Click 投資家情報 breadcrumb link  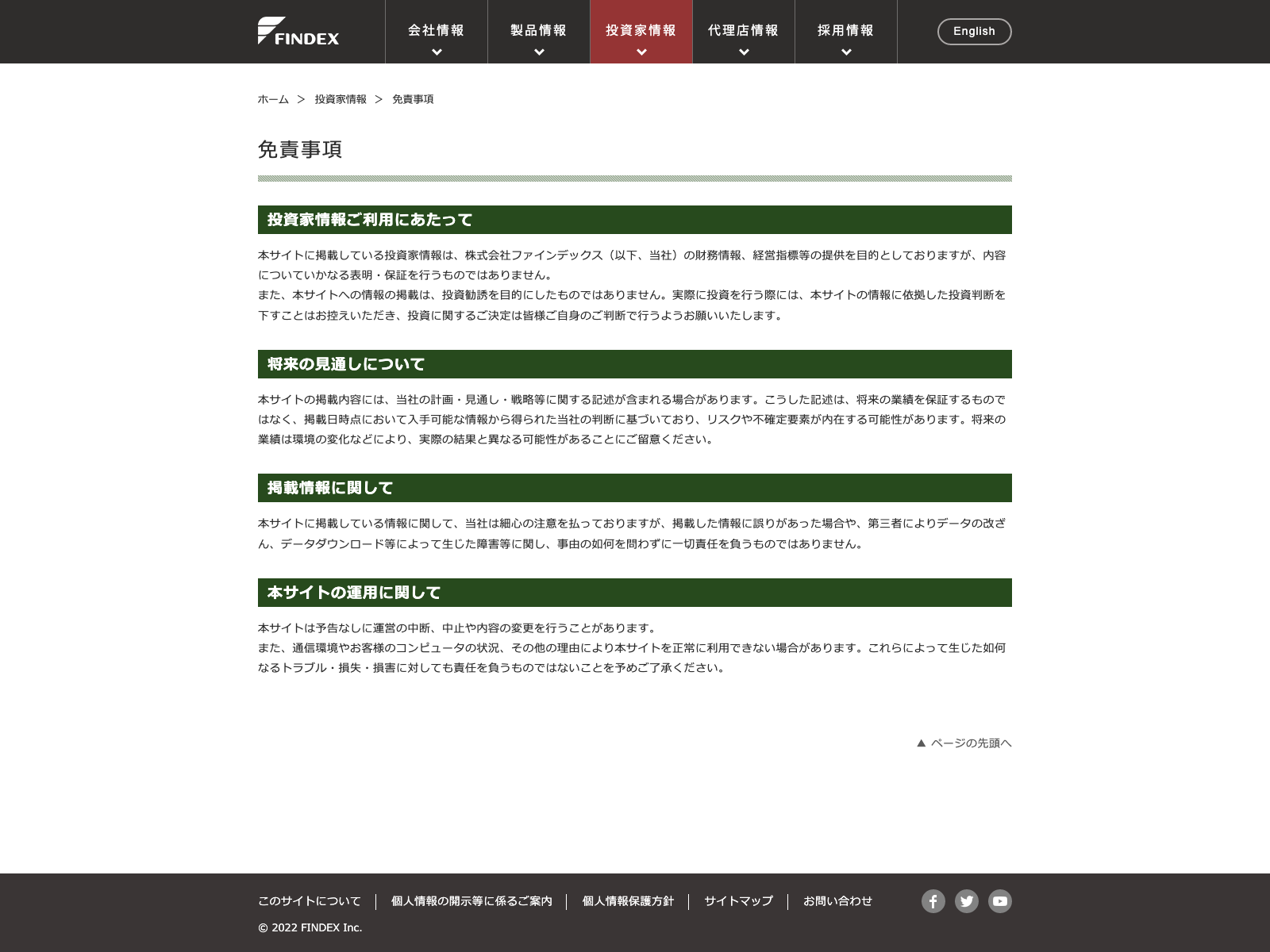point(341,99)
